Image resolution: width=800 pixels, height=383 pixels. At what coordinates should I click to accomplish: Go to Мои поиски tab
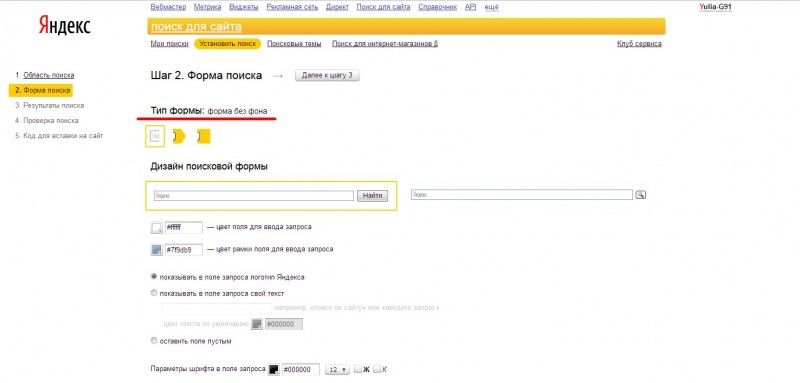tap(169, 44)
